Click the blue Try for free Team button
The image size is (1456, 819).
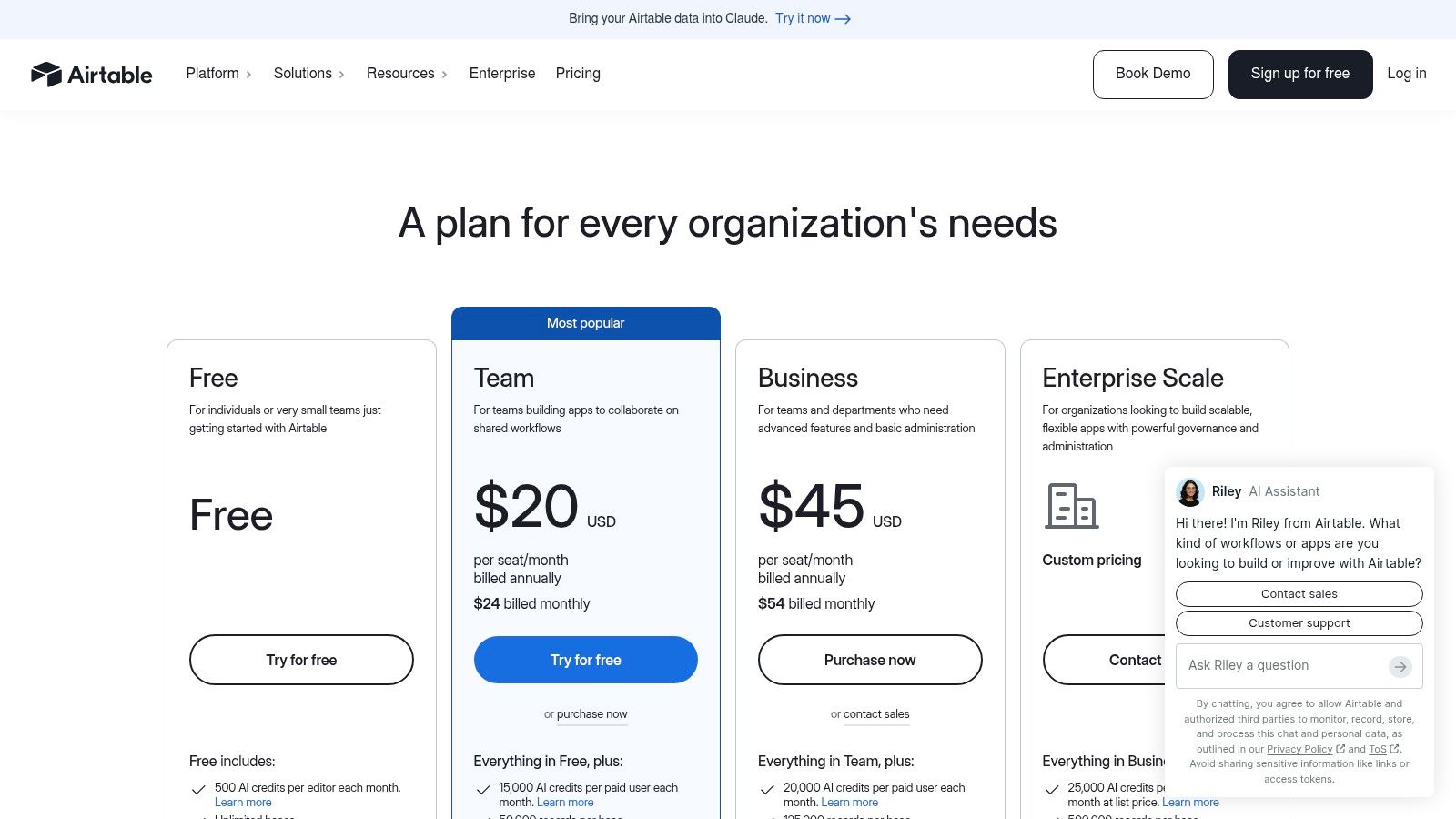586,660
